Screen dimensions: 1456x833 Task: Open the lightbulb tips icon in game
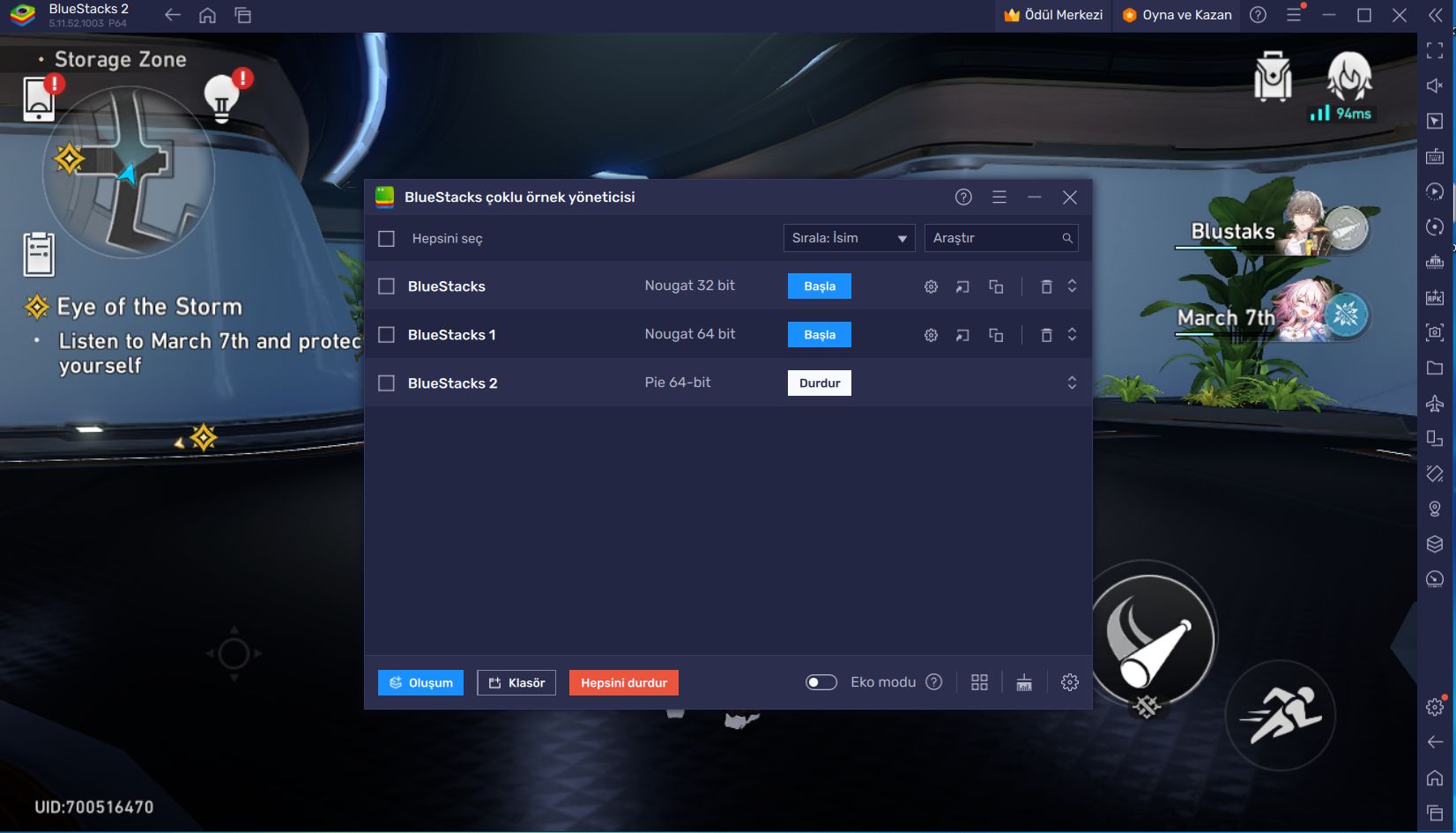tap(222, 99)
